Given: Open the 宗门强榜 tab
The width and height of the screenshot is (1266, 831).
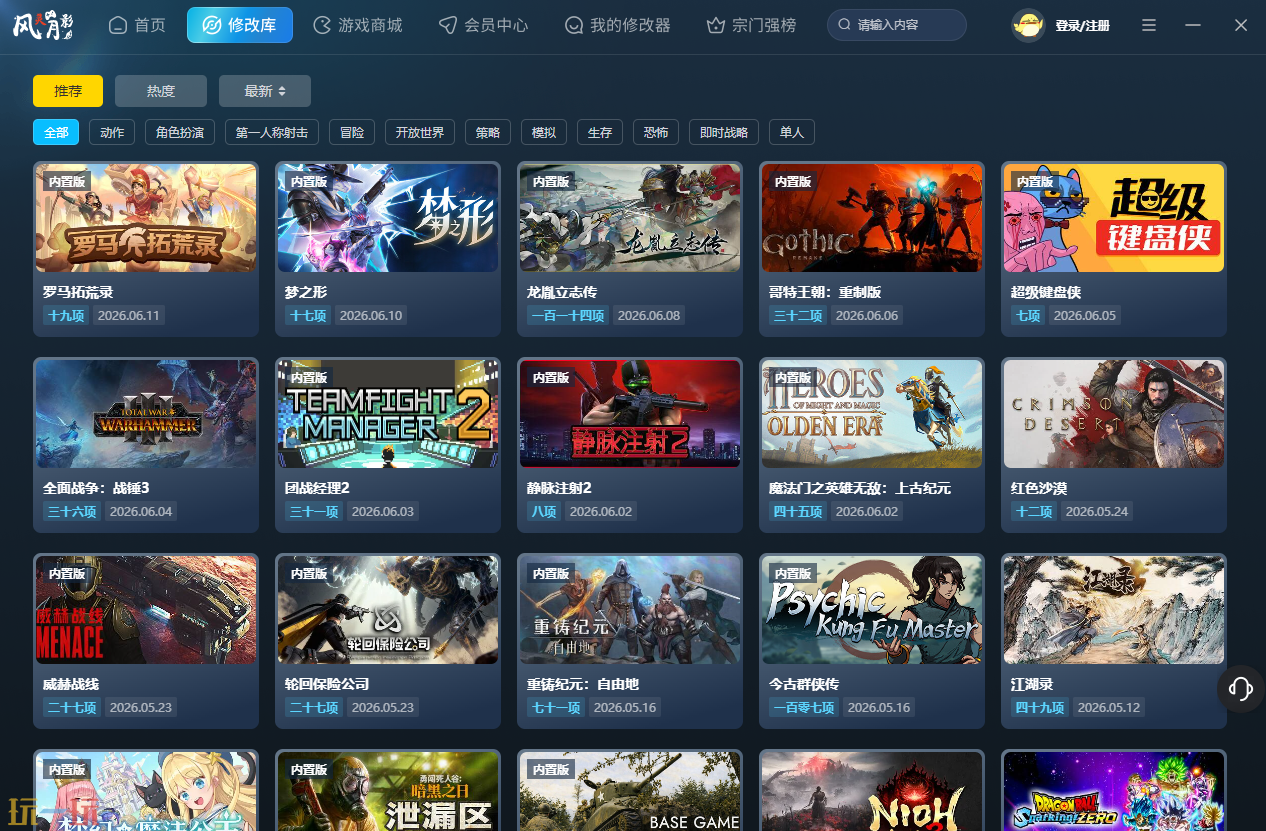Looking at the screenshot, I should 751,25.
